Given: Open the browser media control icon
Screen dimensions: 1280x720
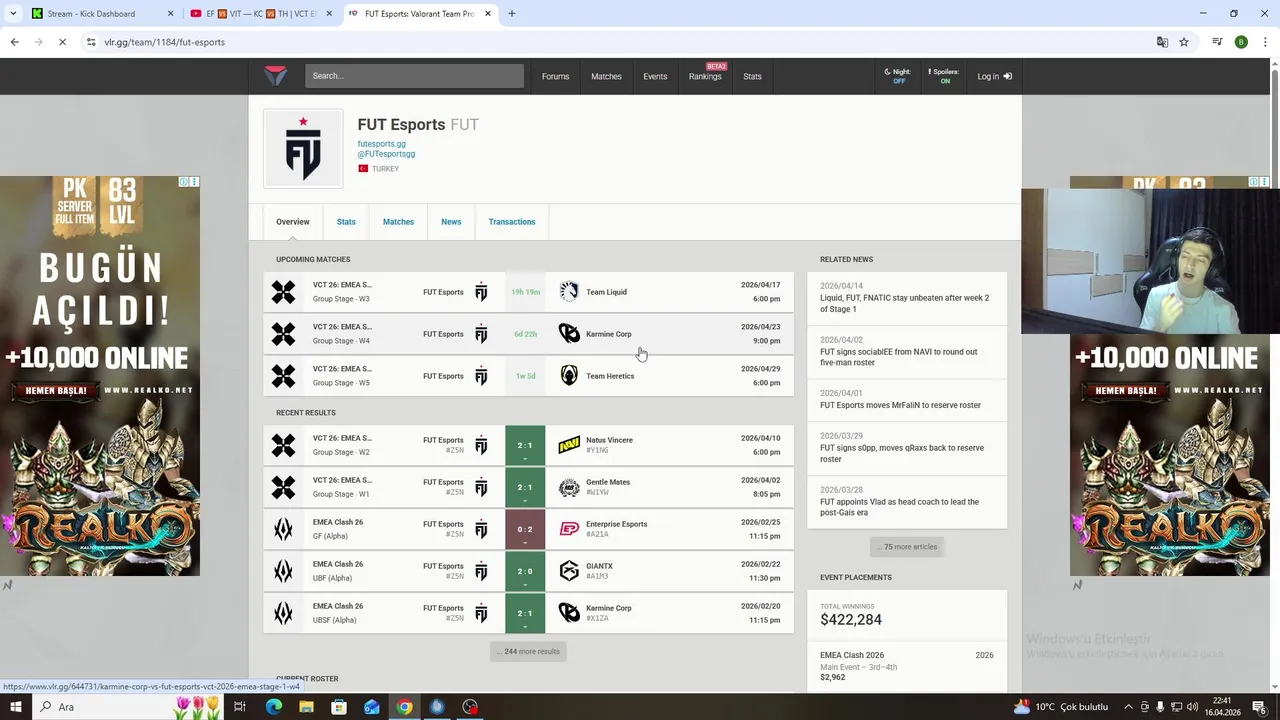Looking at the screenshot, I should click(1217, 42).
